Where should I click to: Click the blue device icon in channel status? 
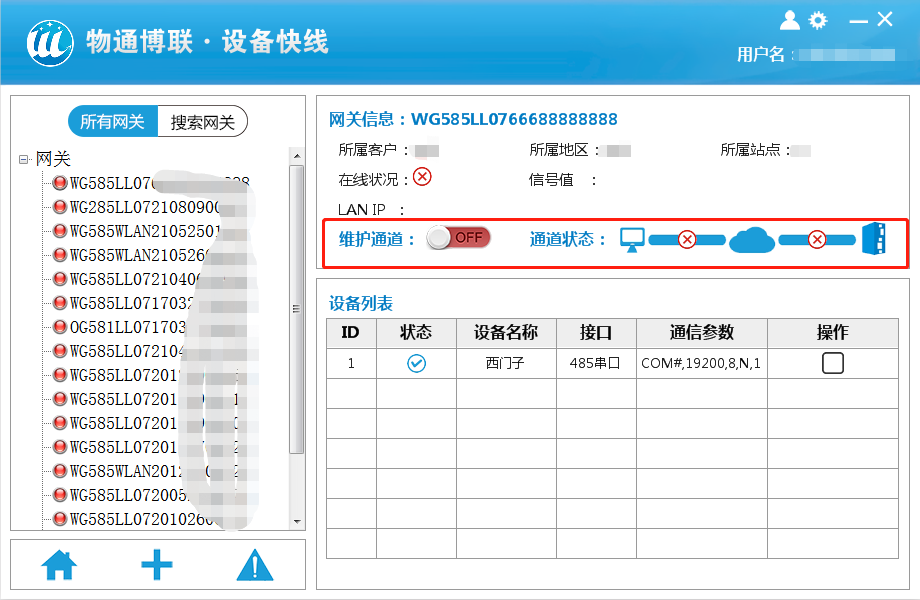873,239
